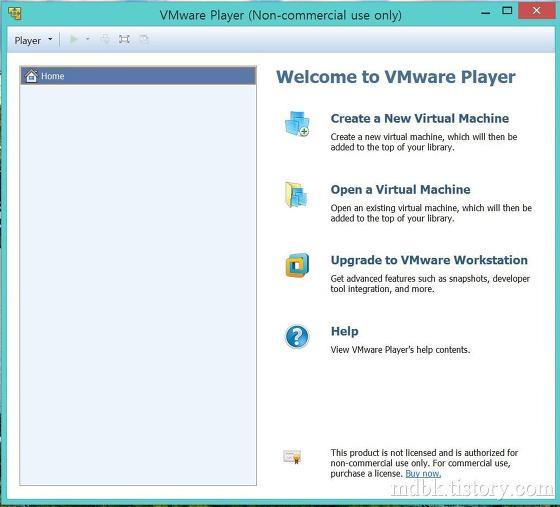
Task: Click the Buy now link
Action: pos(423,473)
